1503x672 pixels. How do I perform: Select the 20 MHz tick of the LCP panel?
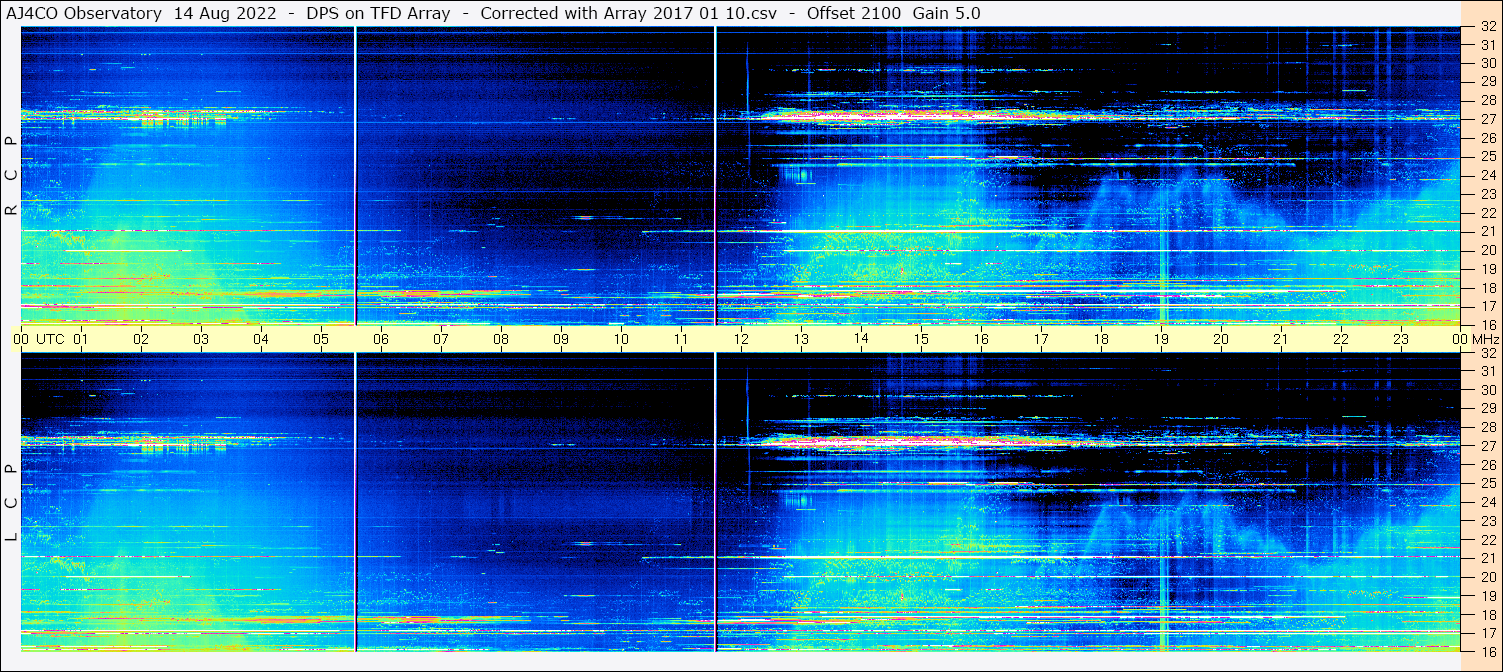click(1487, 577)
